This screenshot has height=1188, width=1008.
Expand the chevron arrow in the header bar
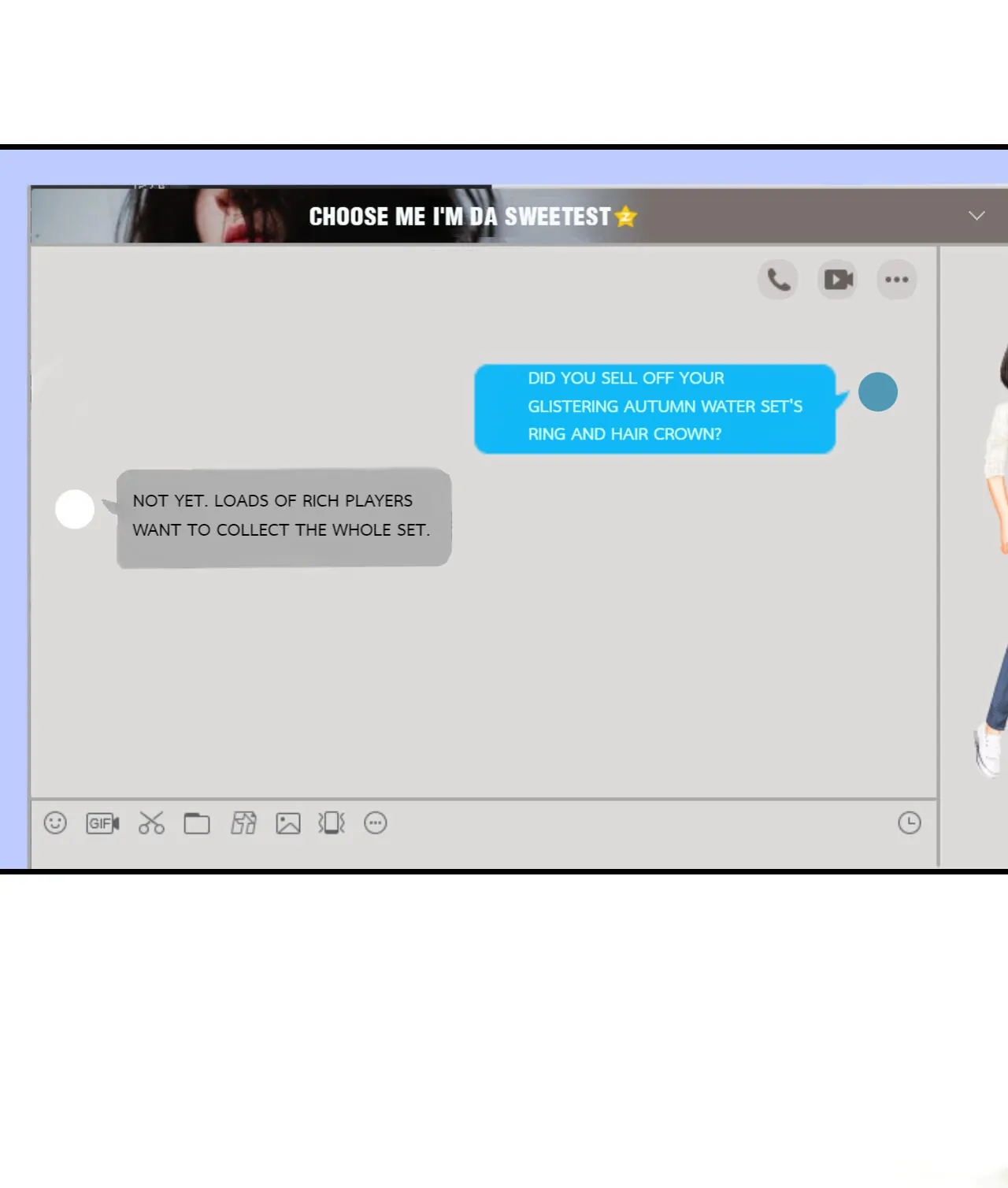coord(976,216)
